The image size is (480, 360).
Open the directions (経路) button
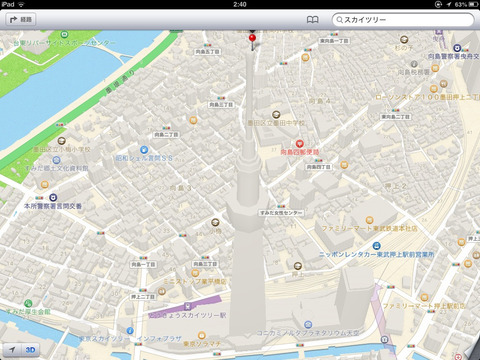21,20
